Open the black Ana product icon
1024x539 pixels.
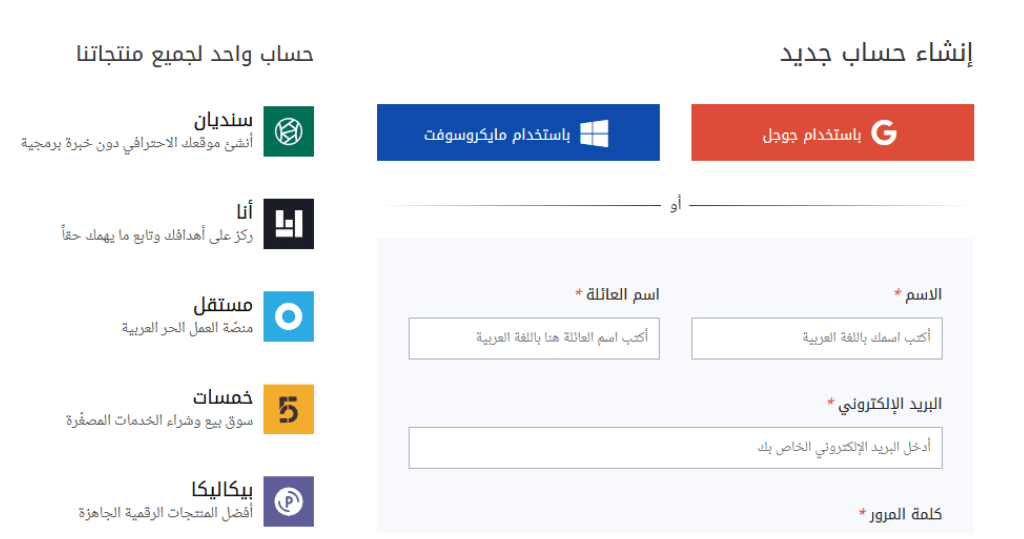click(x=289, y=224)
